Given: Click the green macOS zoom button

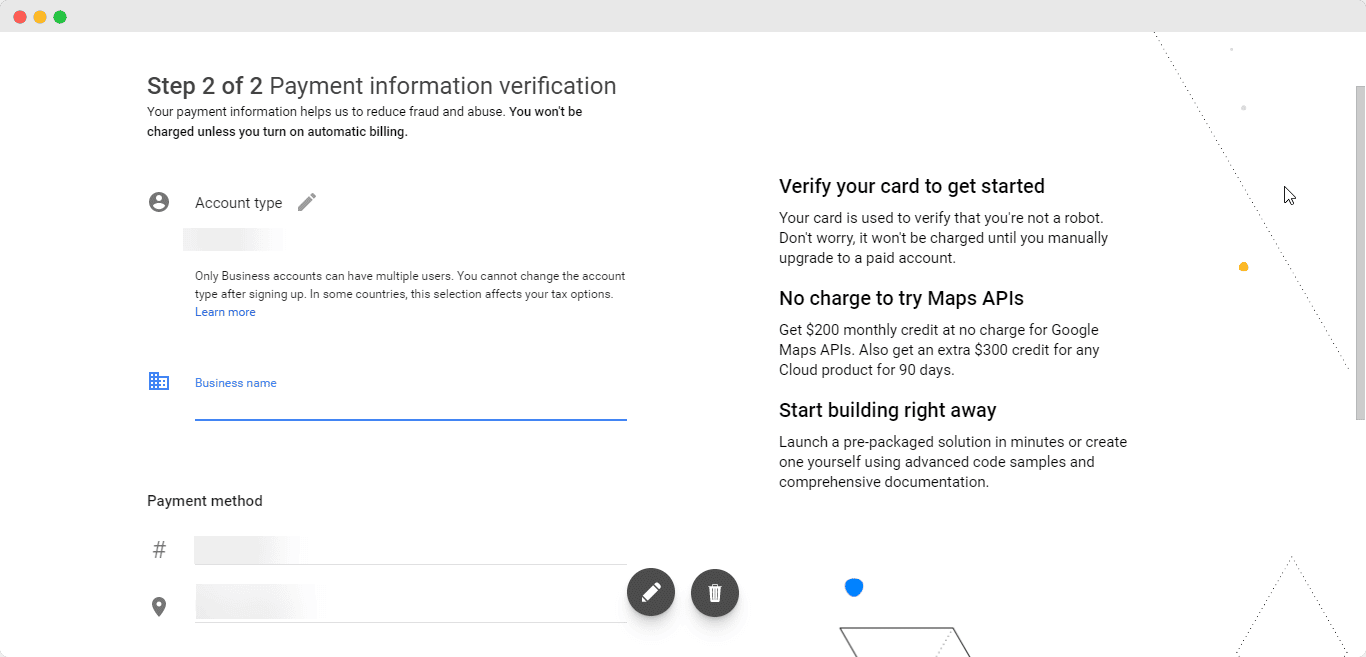Looking at the screenshot, I should [60, 16].
